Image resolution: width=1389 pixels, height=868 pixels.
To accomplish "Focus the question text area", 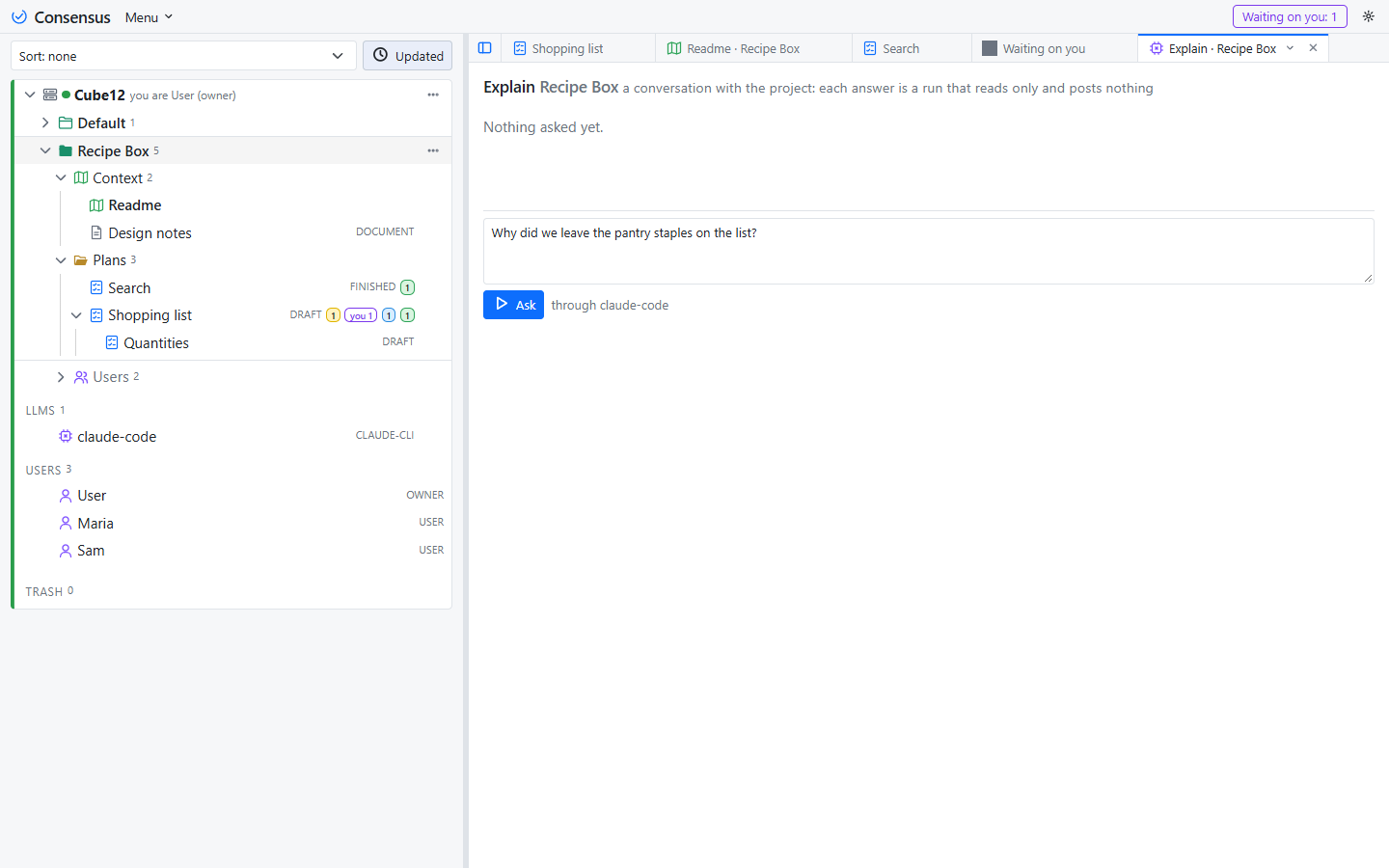I will pyautogui.click(x=928, y=251).
